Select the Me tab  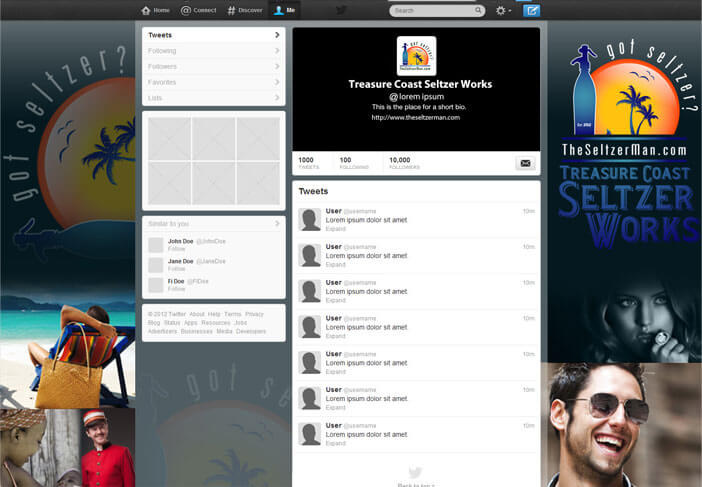click(284, 10)
